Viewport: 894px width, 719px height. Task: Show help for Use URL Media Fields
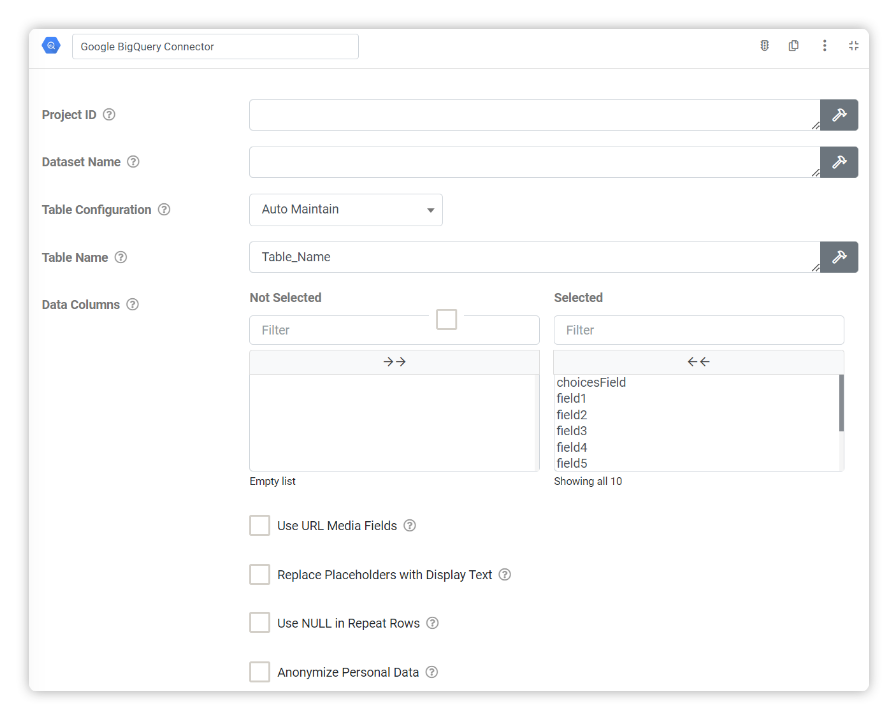pos(410,526)
